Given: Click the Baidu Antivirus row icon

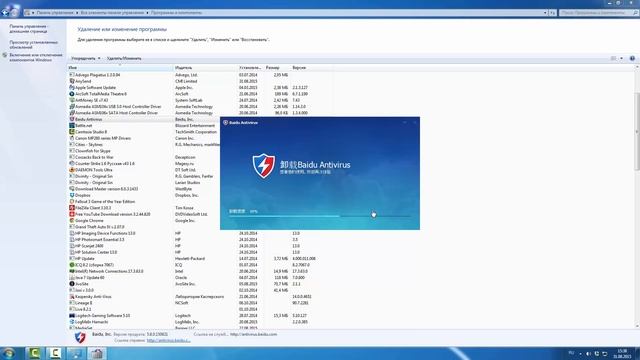Looking at the screenshot, I should (x=72, y=119).
